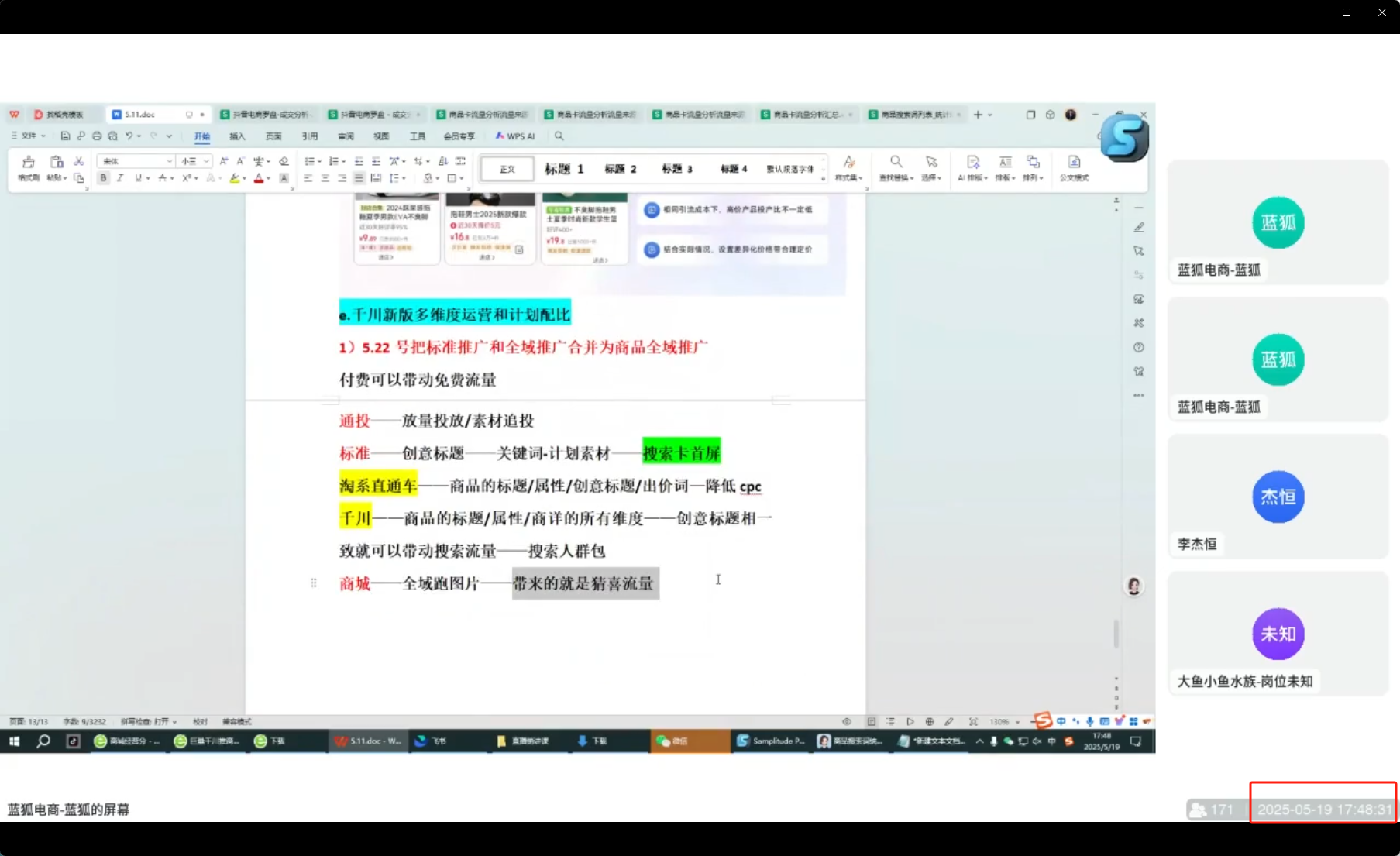
Task: Open the WPS AI button
Action: [516, 136]
